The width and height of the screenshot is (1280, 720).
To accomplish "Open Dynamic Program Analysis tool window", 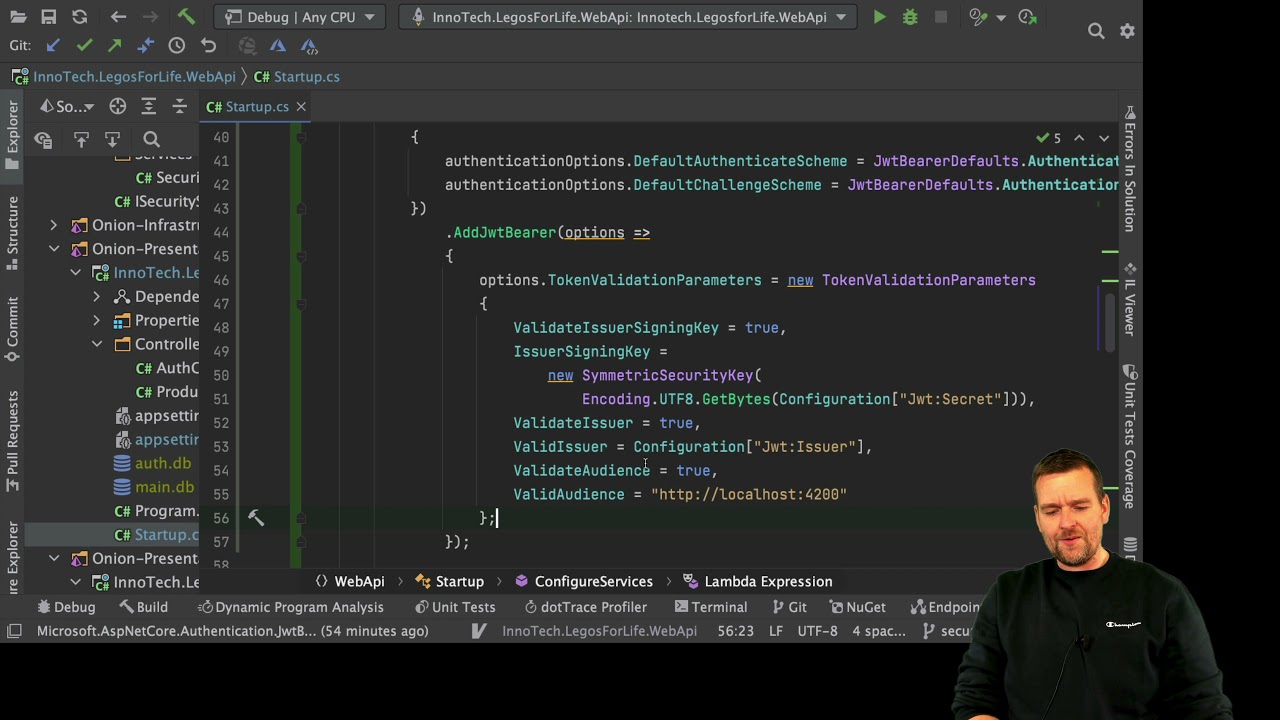I will [291, 607].
